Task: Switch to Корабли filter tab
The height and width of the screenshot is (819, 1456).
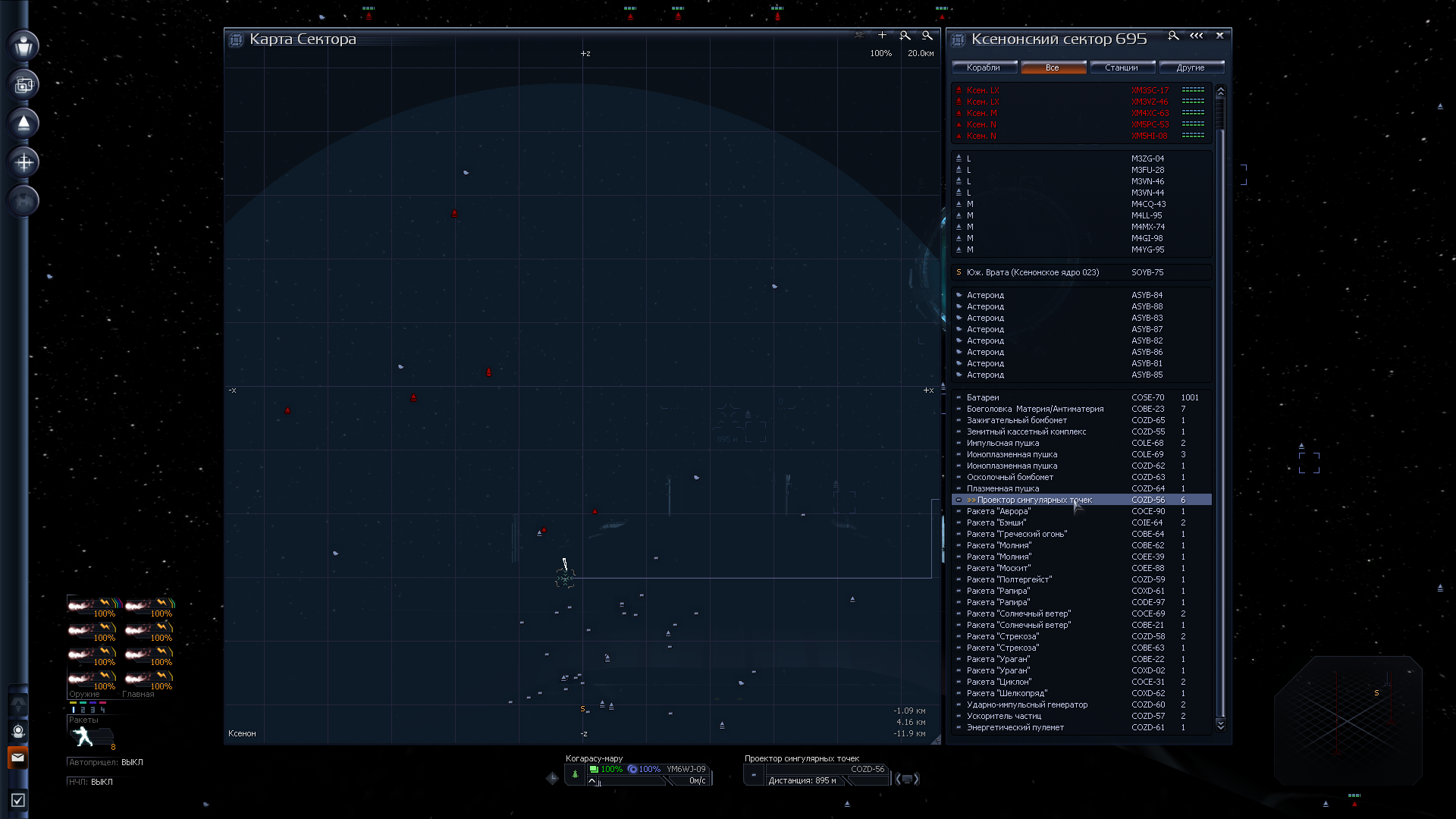Action: point(984,67)
